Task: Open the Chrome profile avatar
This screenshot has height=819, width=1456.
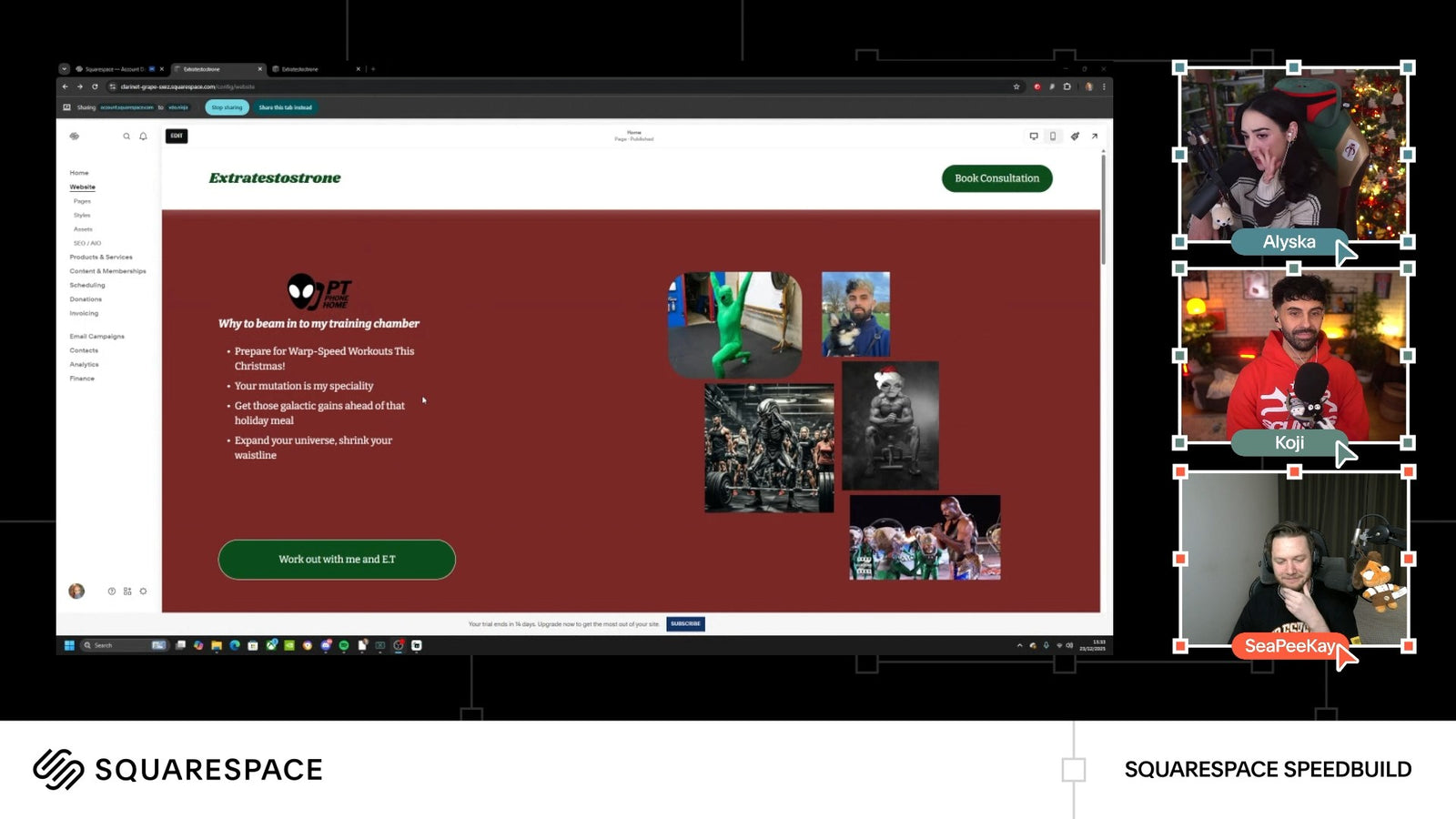Action: pyautogui.click(x=1088, y=86)
